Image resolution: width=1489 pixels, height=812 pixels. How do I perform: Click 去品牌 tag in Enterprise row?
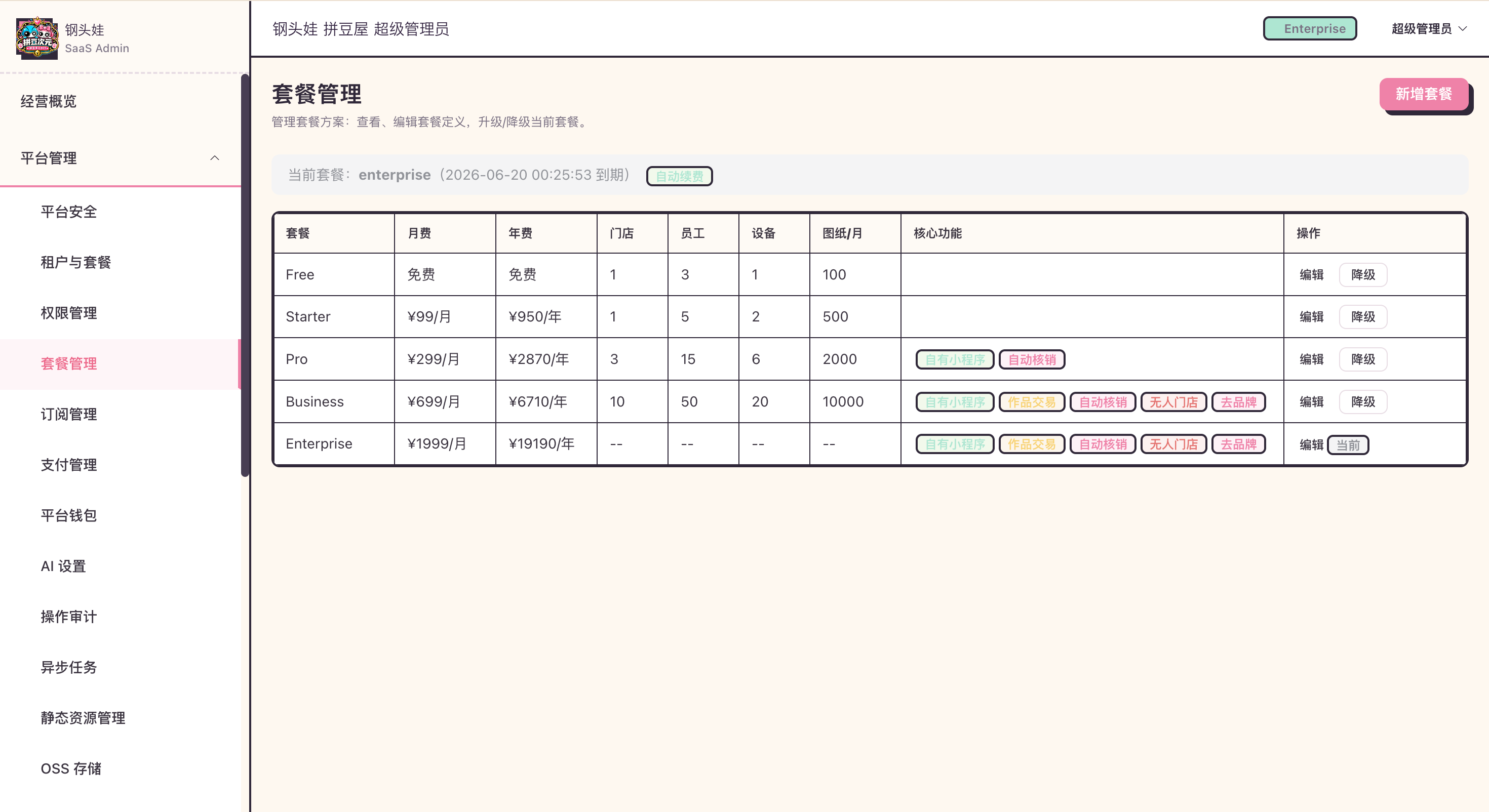coord(1238,444)
